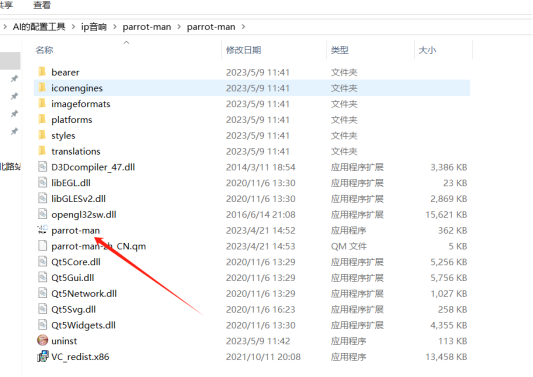
Task: Click the styles folder icon
Action: click(42, 135)
